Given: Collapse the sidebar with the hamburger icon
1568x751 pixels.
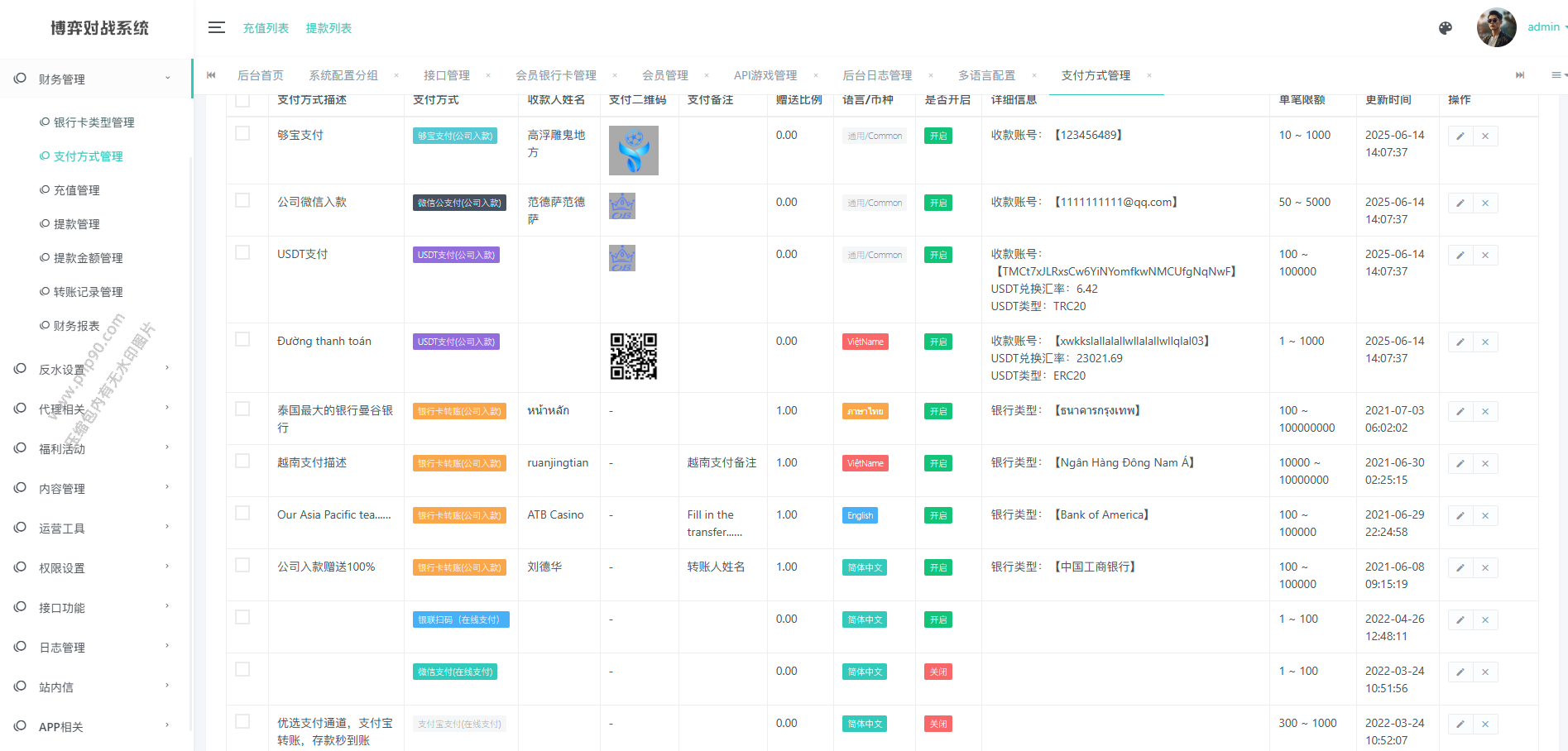Looking at the screenshot, I should point(216,28).
